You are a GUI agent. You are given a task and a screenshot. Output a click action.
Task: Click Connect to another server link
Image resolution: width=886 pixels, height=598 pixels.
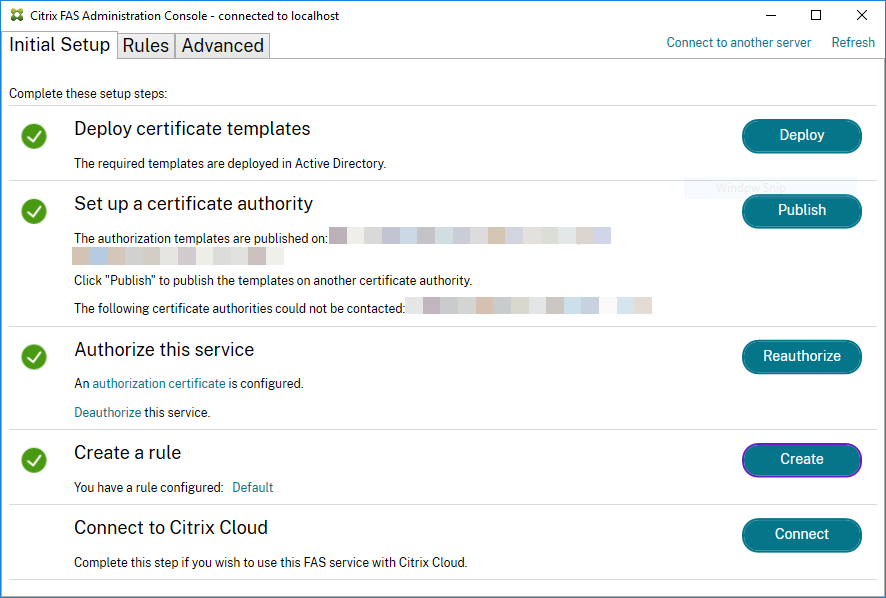click(x=739, y=42)
